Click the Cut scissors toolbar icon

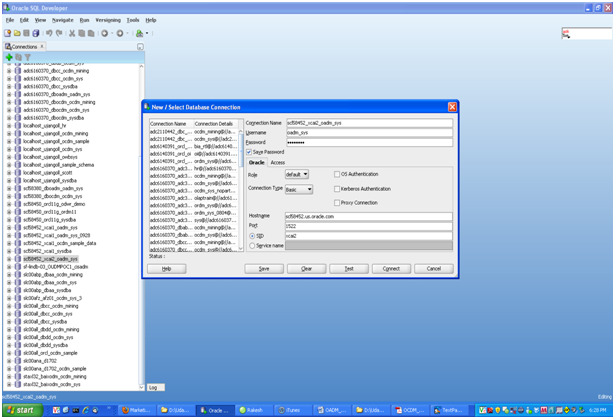[72, 33]
